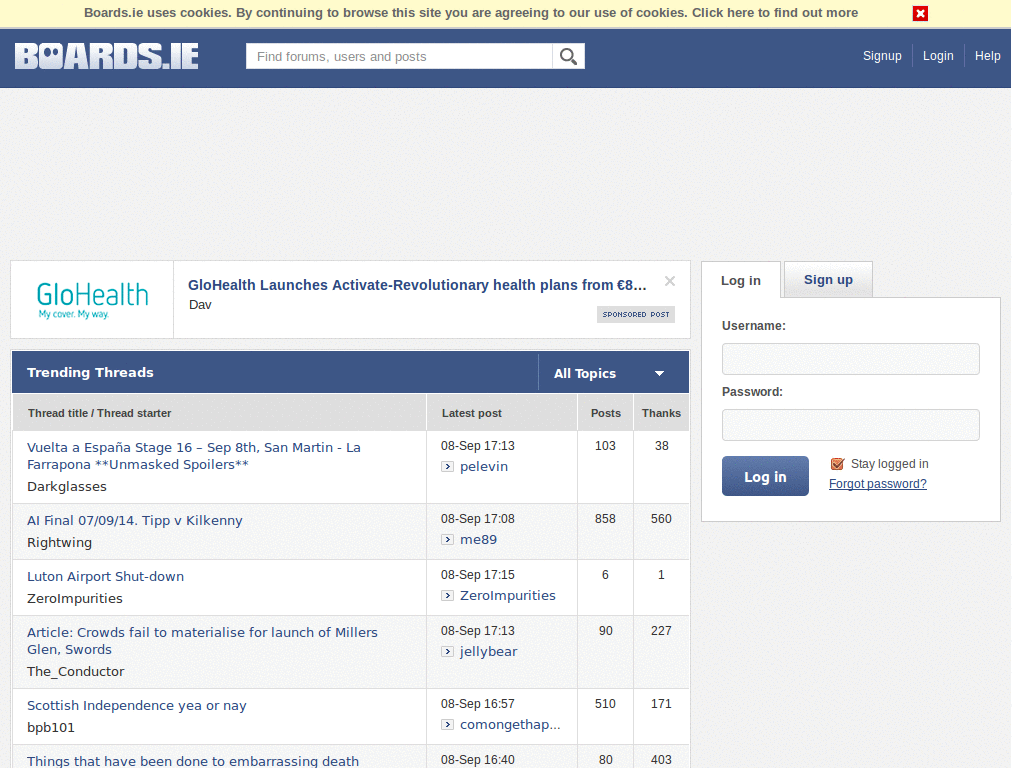Click cookie policy find out more text

click(x=775, y=12)
